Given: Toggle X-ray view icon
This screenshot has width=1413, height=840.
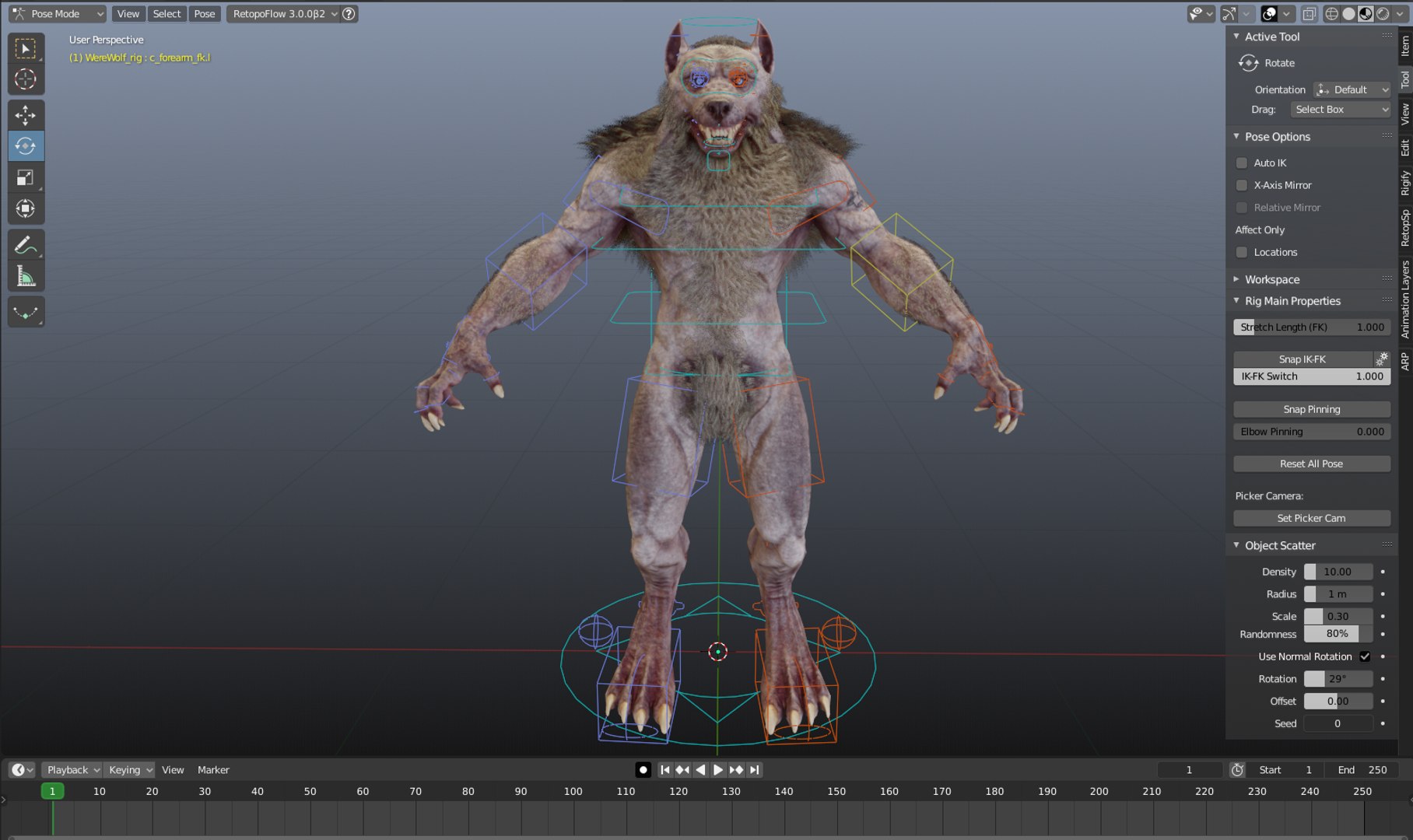Looking at the screenshot, I should [1310, 14].
